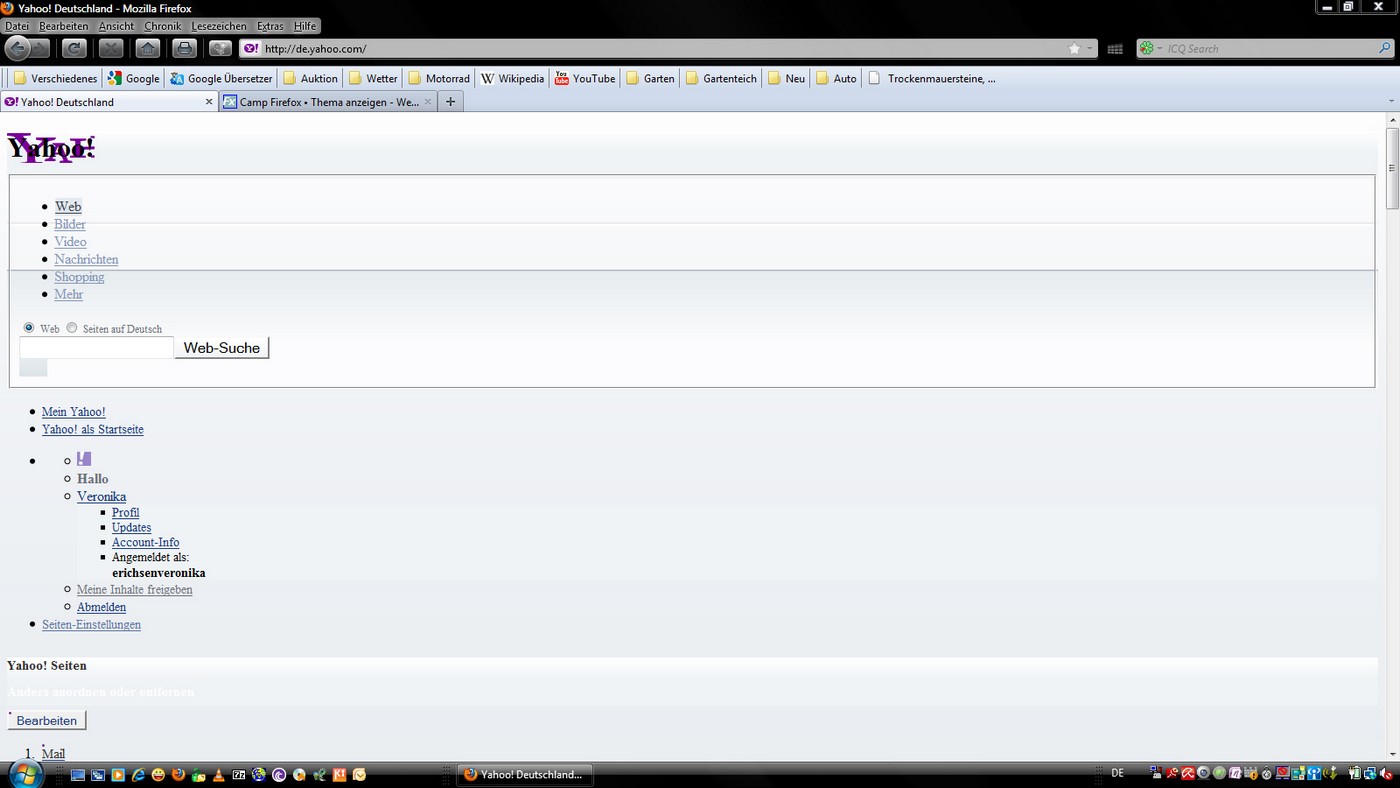Select the Seiten auf Deutsch radio button
Viewport: 1400px width, 788px height.
(x=72, y=327)
